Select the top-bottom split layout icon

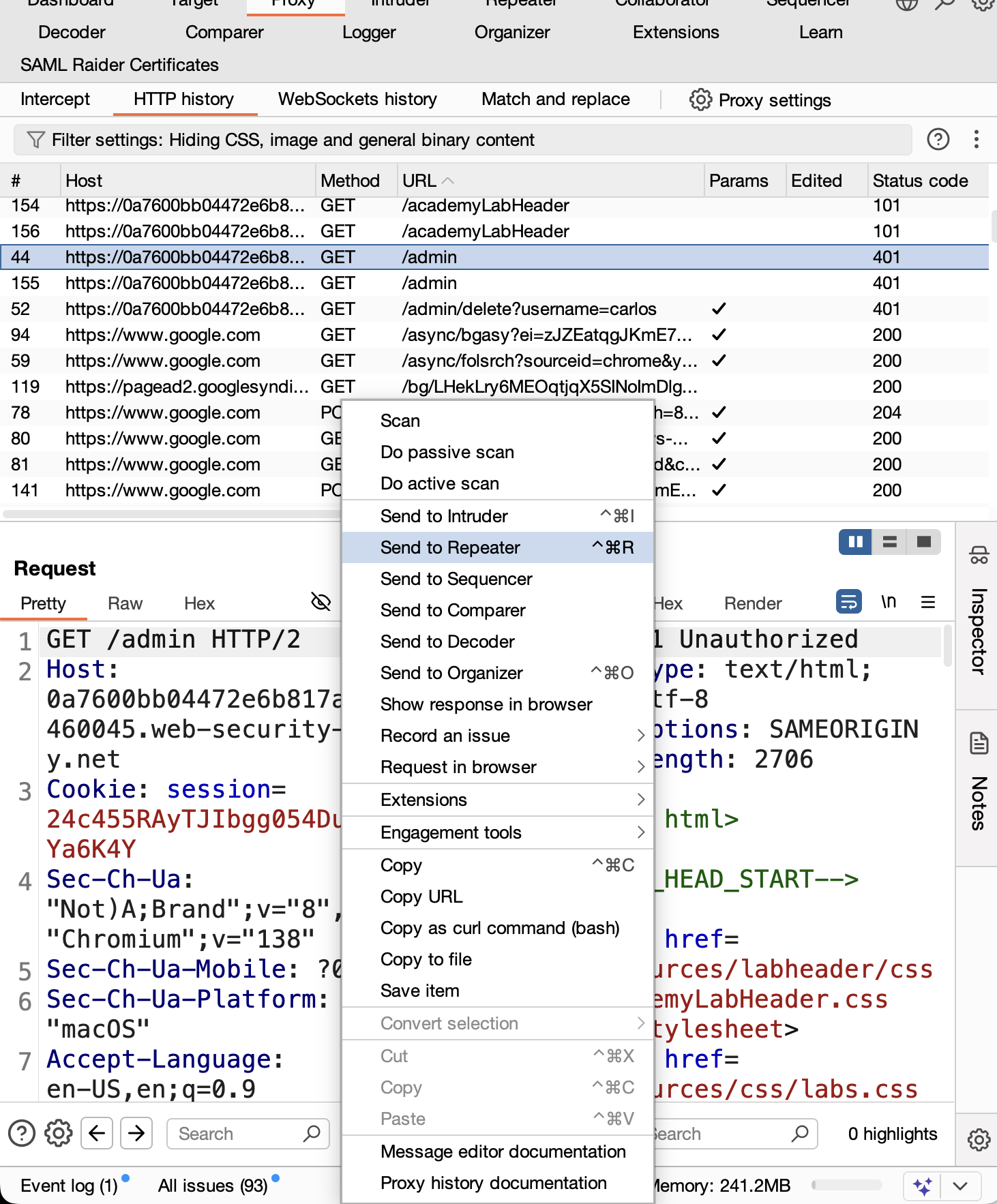click(x=889, y=542)
